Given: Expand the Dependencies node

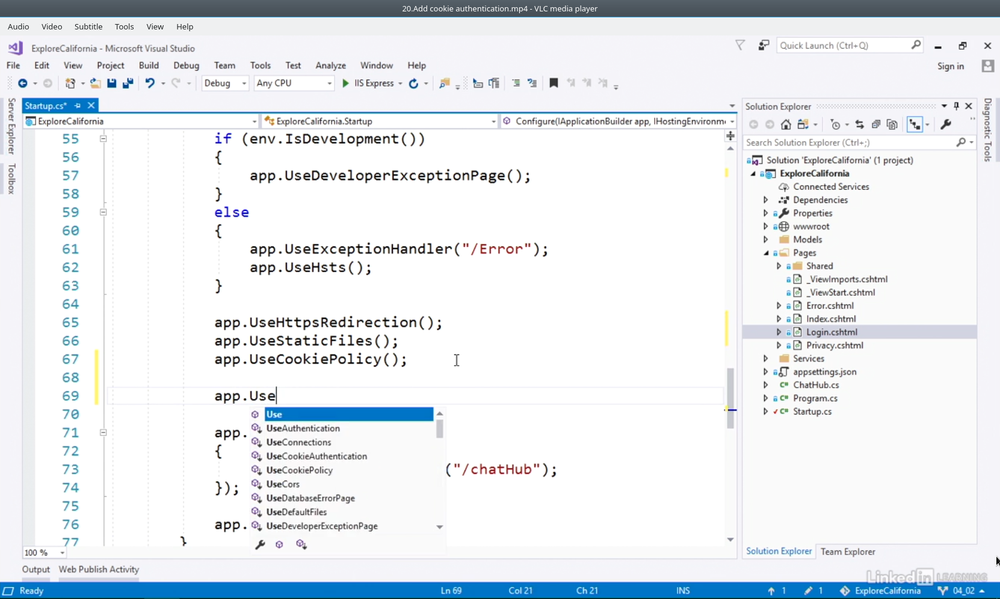Looking at the screenshot, I should (766, 200).
